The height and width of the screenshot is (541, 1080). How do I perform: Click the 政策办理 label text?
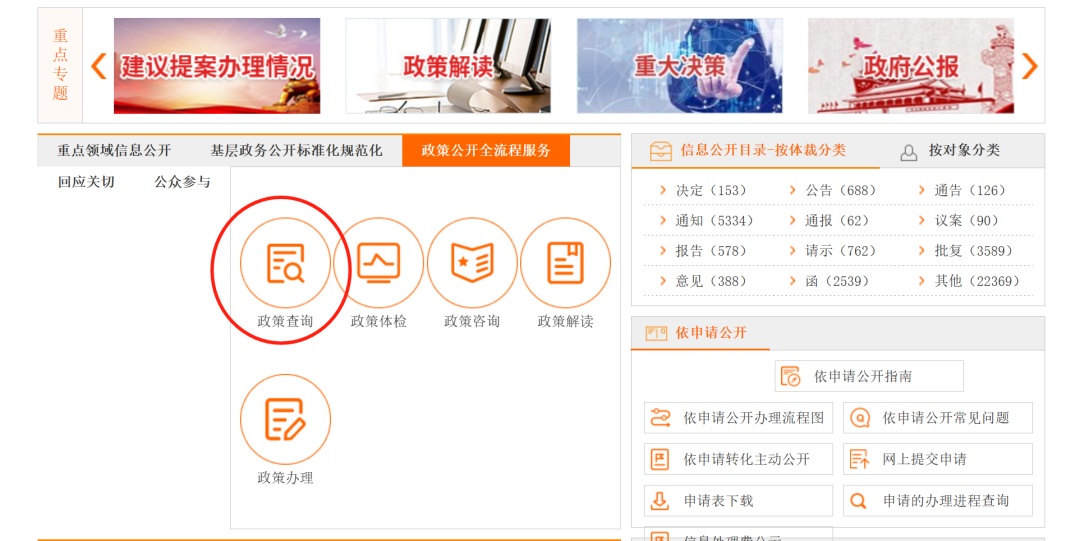pos(285,478)
